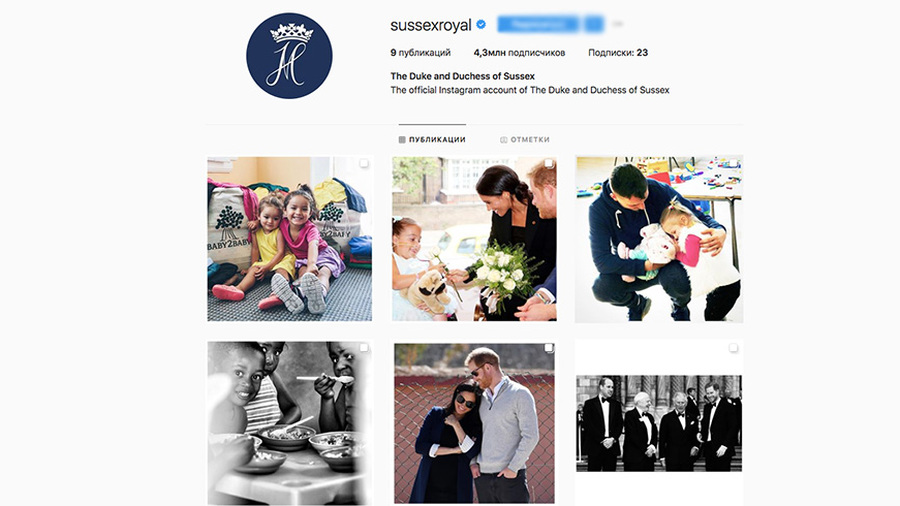The image size is (900, 506).
Task: Open the Подписки: 23 following list
Action: (x=618, y=52)
